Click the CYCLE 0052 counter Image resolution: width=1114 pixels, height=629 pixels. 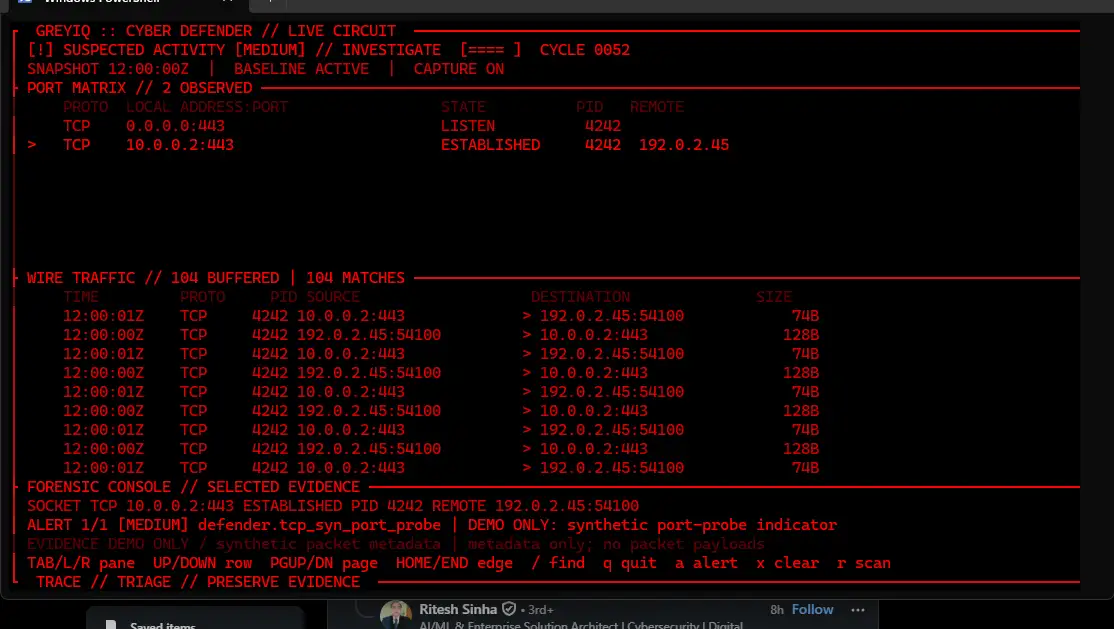coord(585,50)
